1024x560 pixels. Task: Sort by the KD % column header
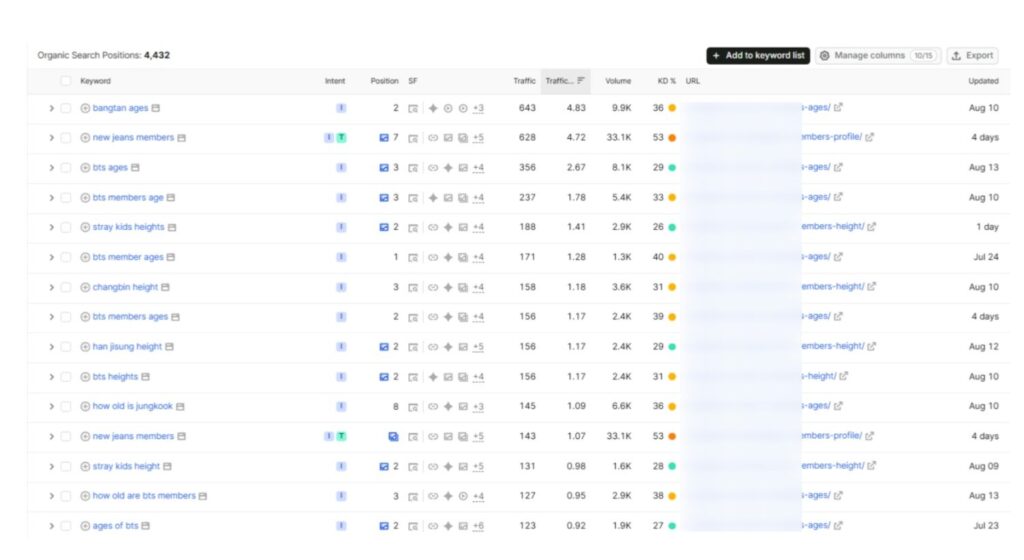pyautogui.click(x=666, y=81)
